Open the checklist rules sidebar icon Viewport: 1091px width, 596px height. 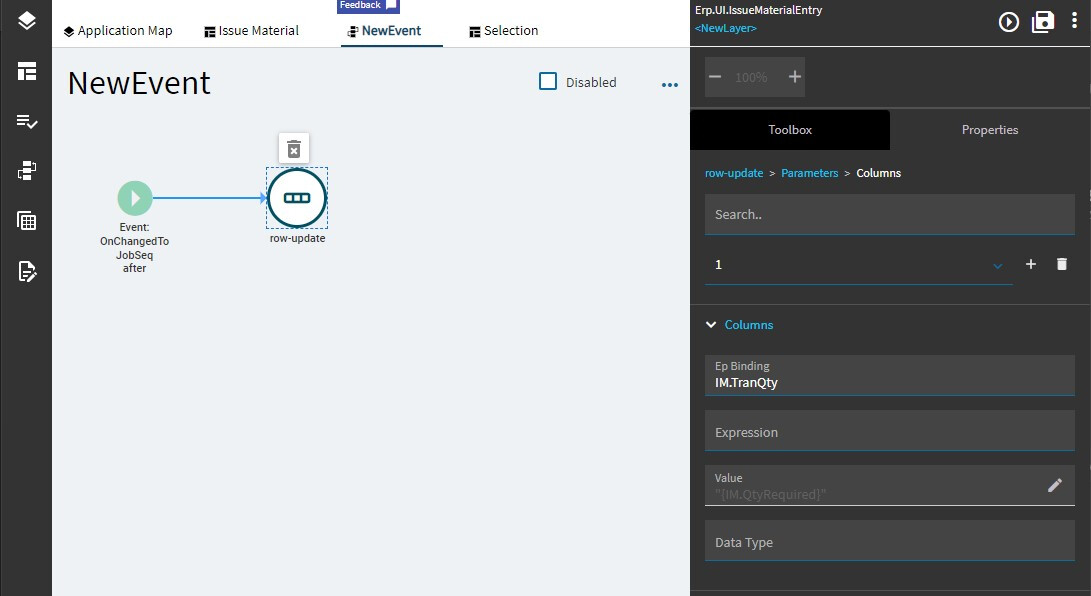[x=26, y=122]
